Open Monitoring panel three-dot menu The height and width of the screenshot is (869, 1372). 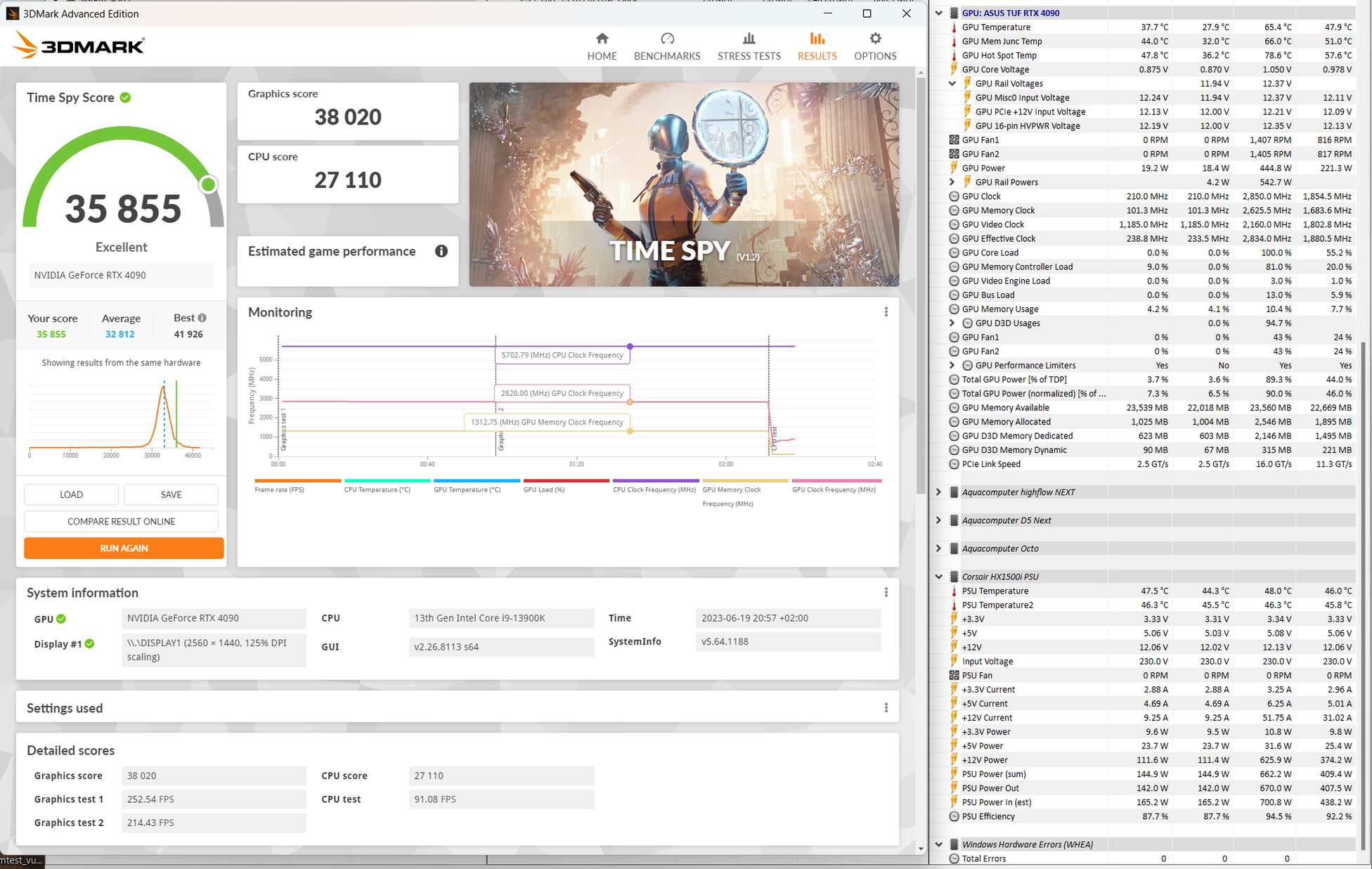(886, 311)
